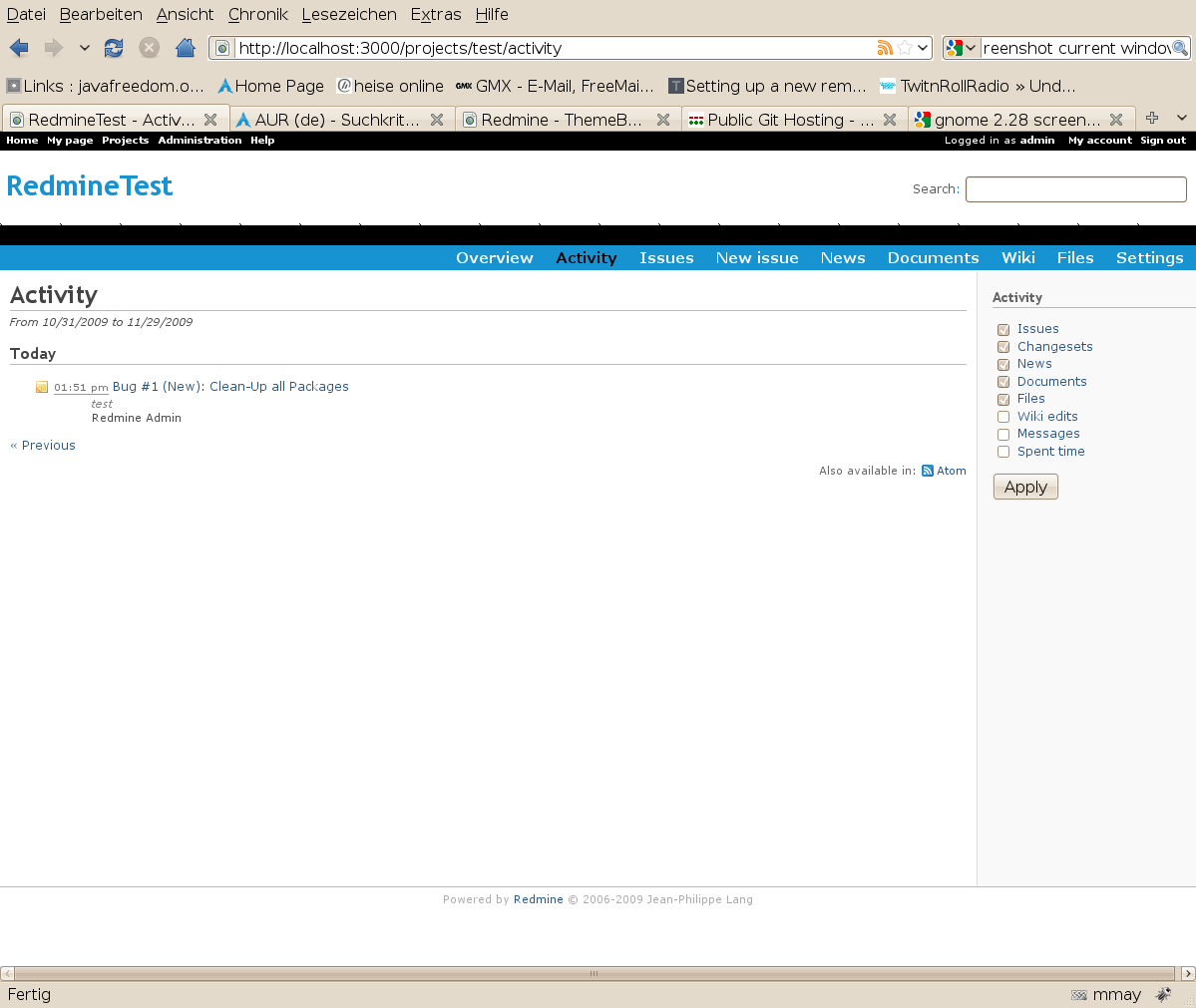Focus the Redmine Search input field
This screenshot has height=1008, width=1196.
[1075, 189]
